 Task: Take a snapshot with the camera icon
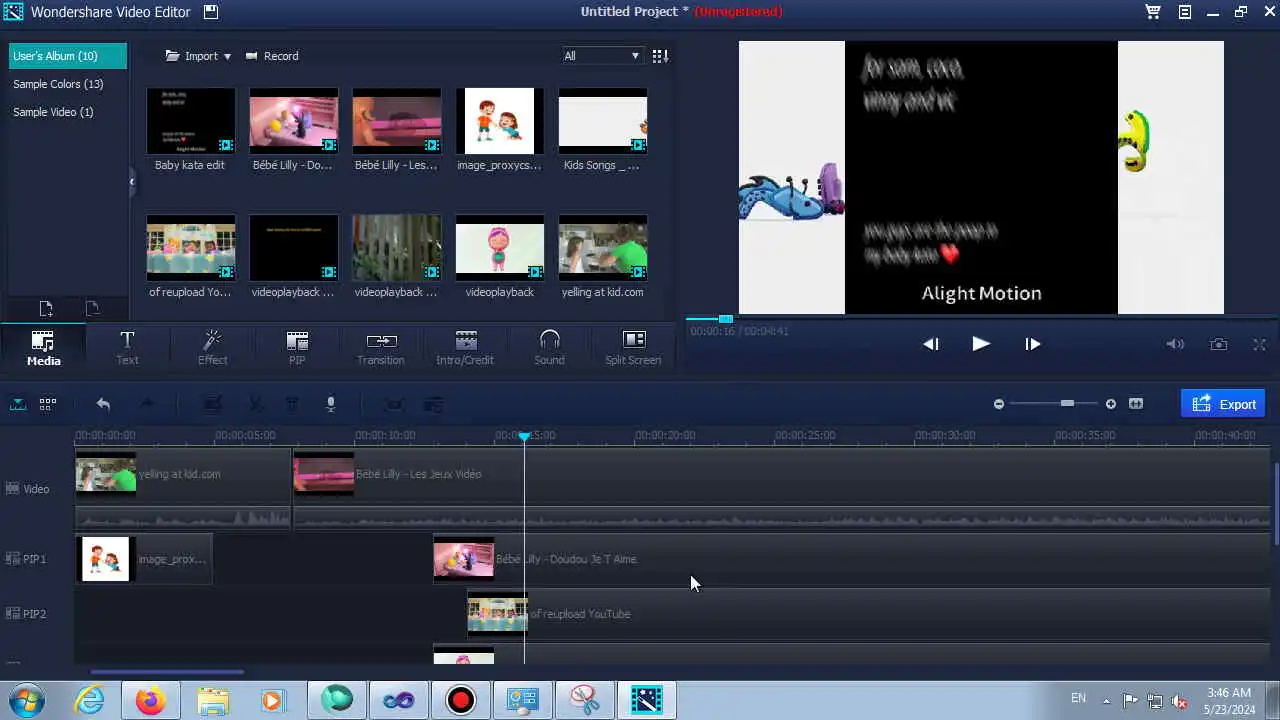point(1218,344)
